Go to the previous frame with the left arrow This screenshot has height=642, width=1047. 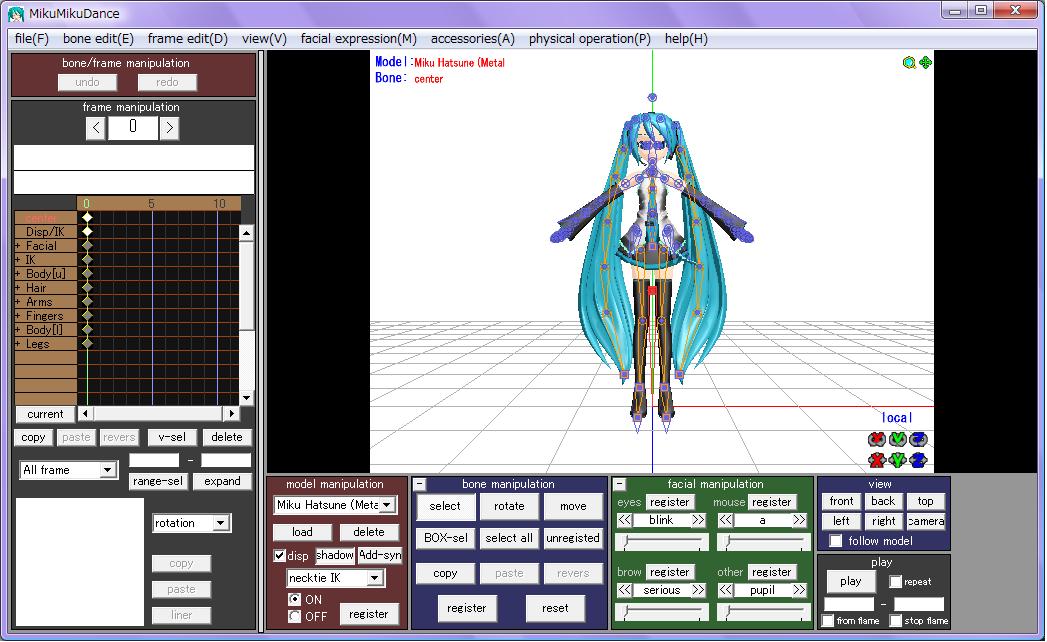pos(96,128)
